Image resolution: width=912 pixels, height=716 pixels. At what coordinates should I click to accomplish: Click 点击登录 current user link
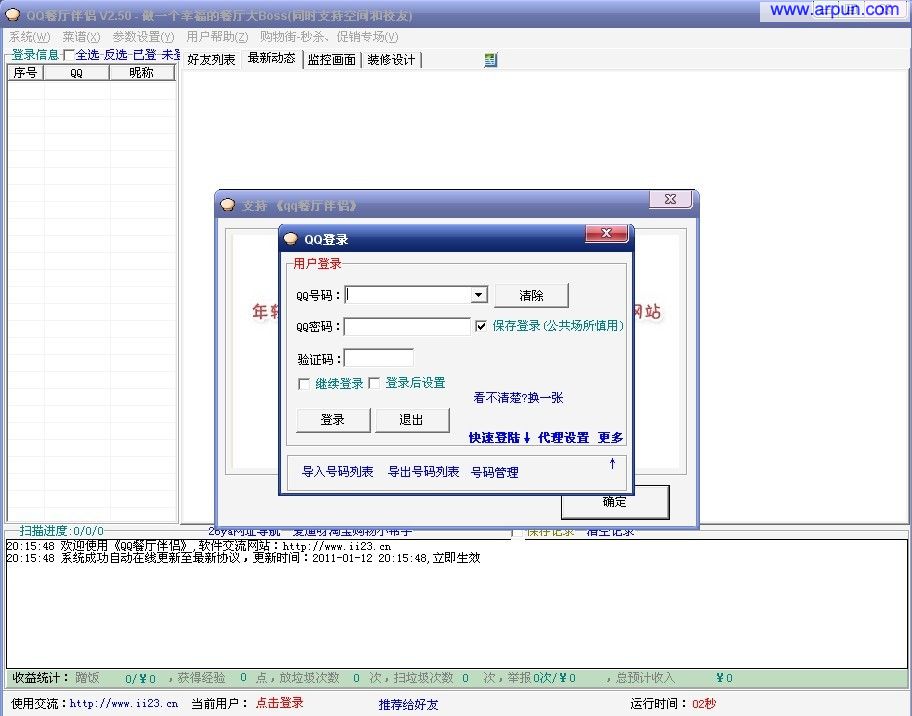click(280, 703)
